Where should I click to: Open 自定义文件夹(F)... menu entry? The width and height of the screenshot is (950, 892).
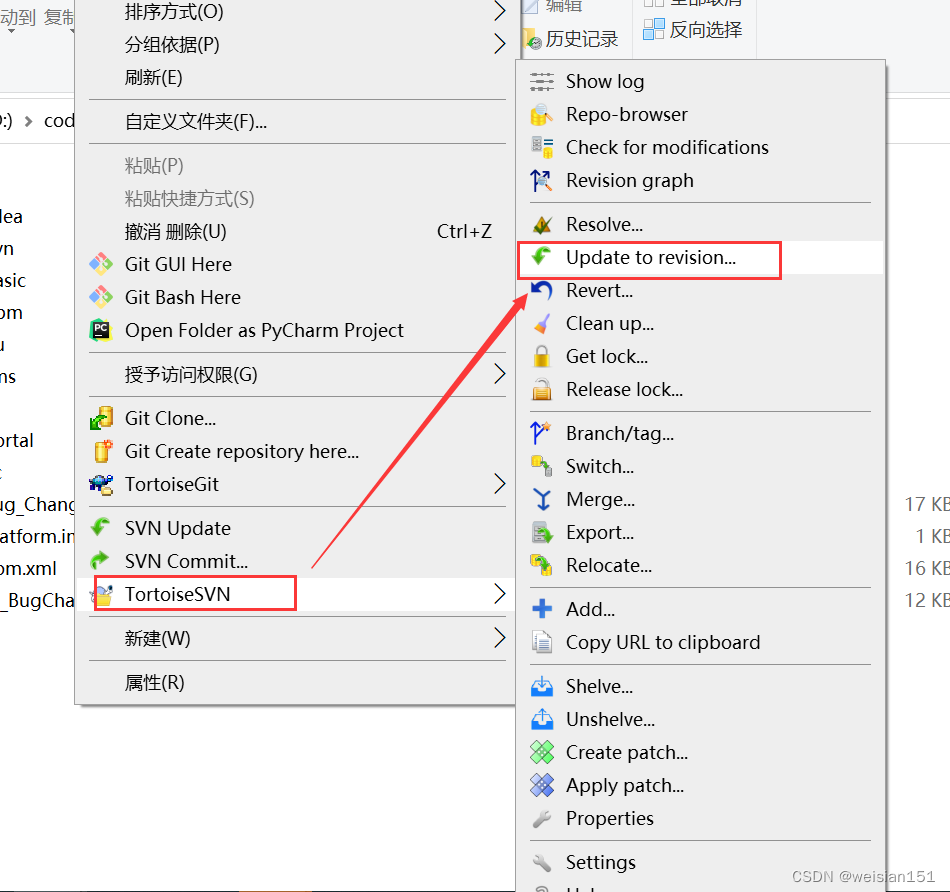(x=297, y=122)
